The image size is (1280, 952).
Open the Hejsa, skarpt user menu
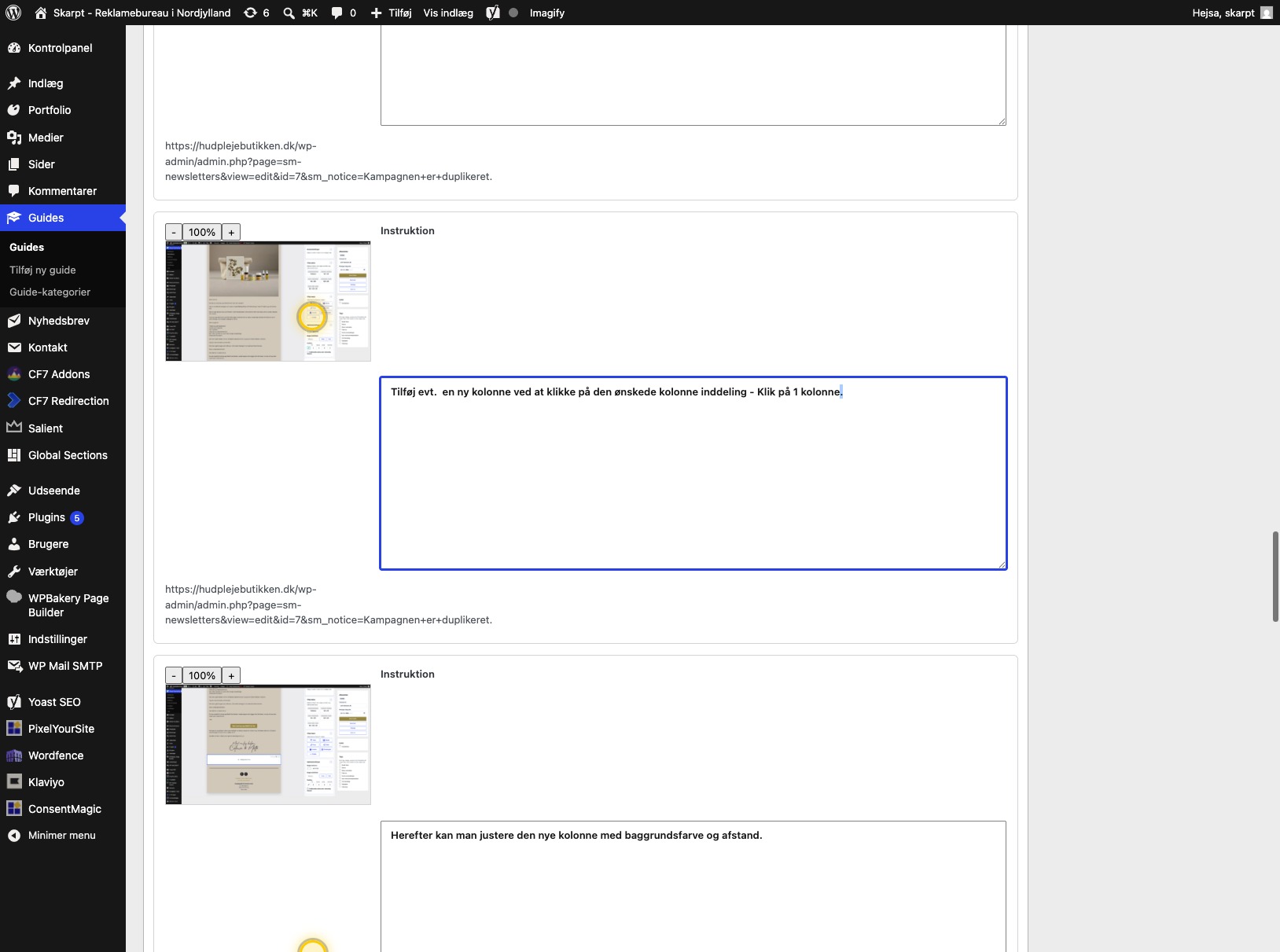(1232, 13)
